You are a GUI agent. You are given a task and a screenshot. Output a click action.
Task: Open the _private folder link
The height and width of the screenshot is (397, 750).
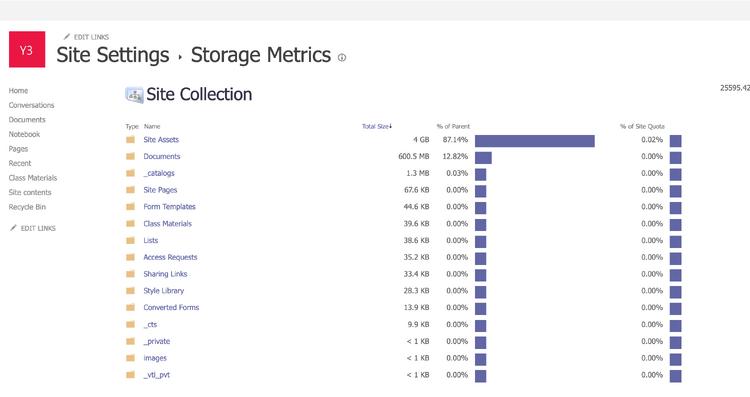pos(157,341)
